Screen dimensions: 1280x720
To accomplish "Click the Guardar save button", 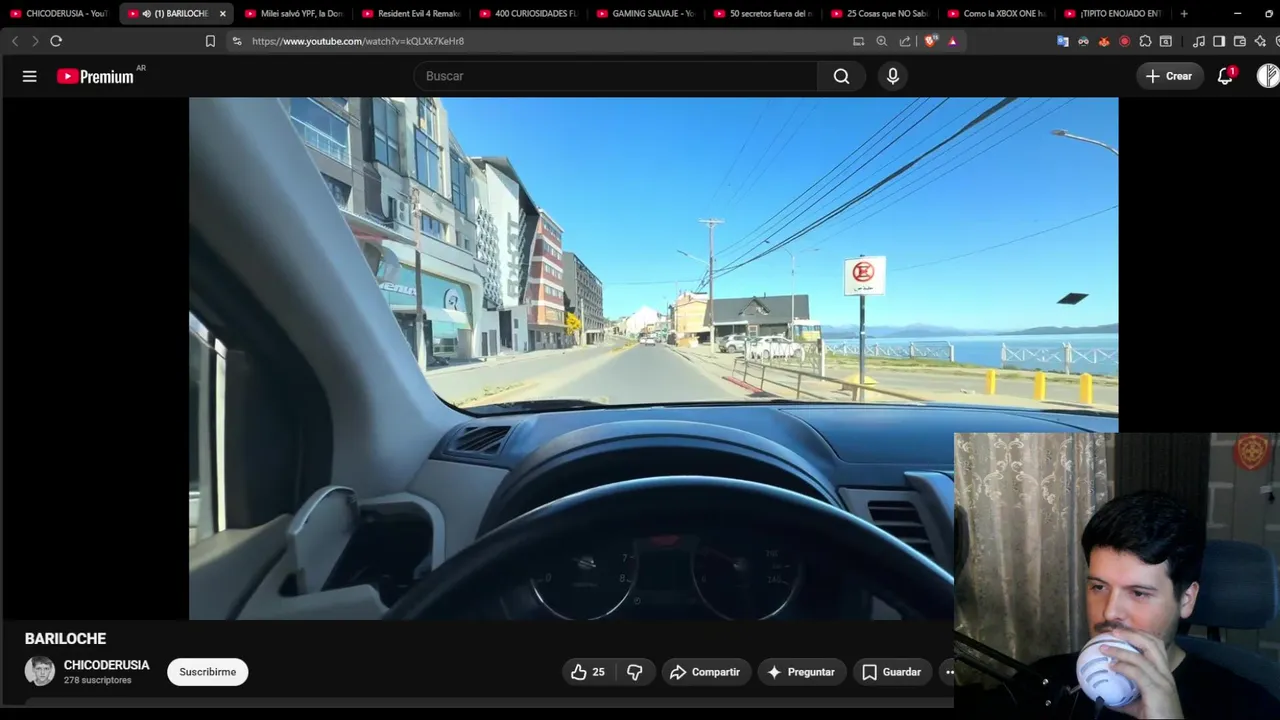I will tap(891, 672).
